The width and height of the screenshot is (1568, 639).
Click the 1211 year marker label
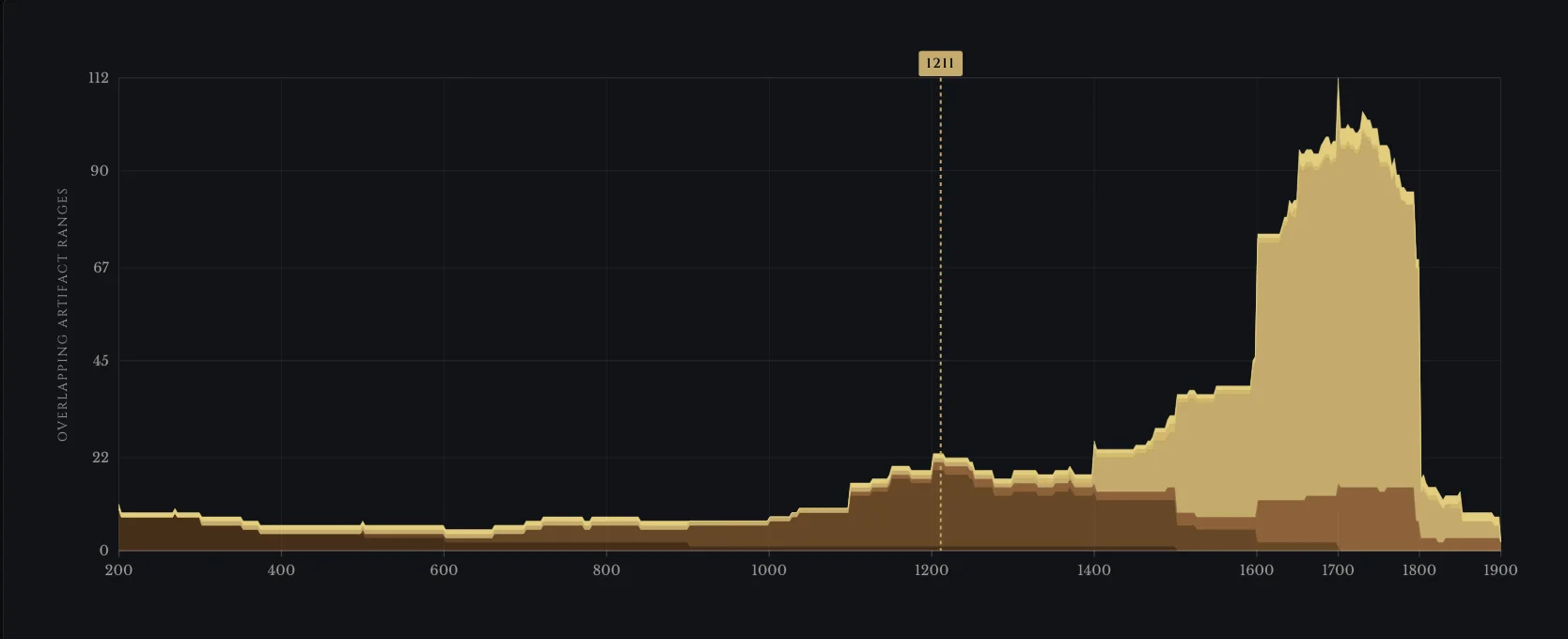coord(940,64)
